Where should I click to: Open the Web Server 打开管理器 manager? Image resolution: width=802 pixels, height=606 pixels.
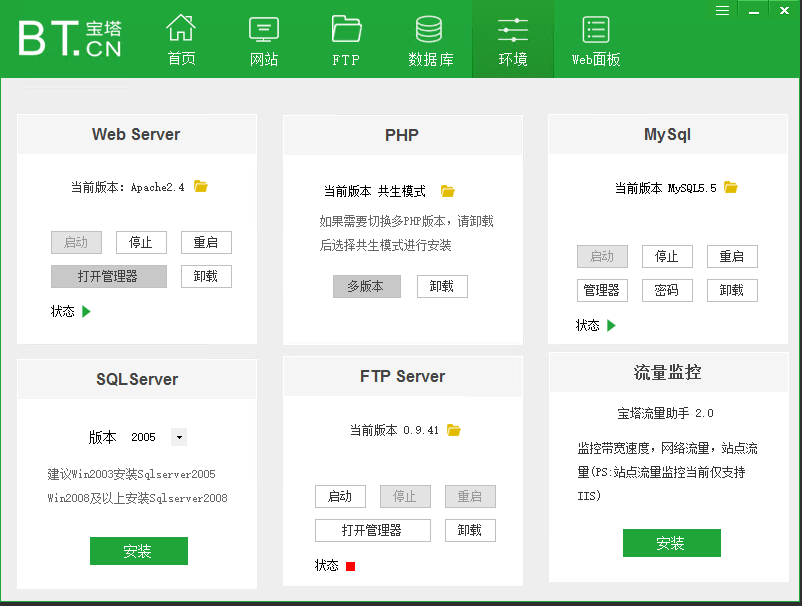click(109, 276)
